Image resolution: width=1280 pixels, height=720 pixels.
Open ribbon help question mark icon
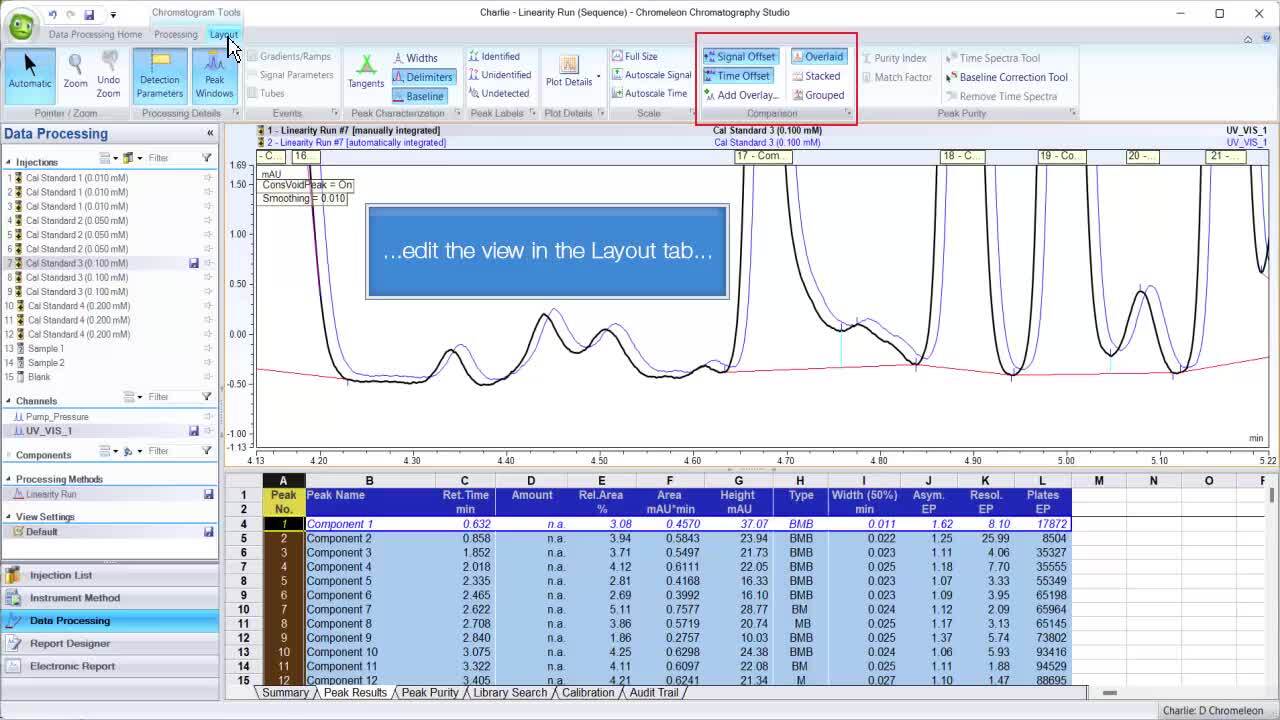click(1265, 39)
